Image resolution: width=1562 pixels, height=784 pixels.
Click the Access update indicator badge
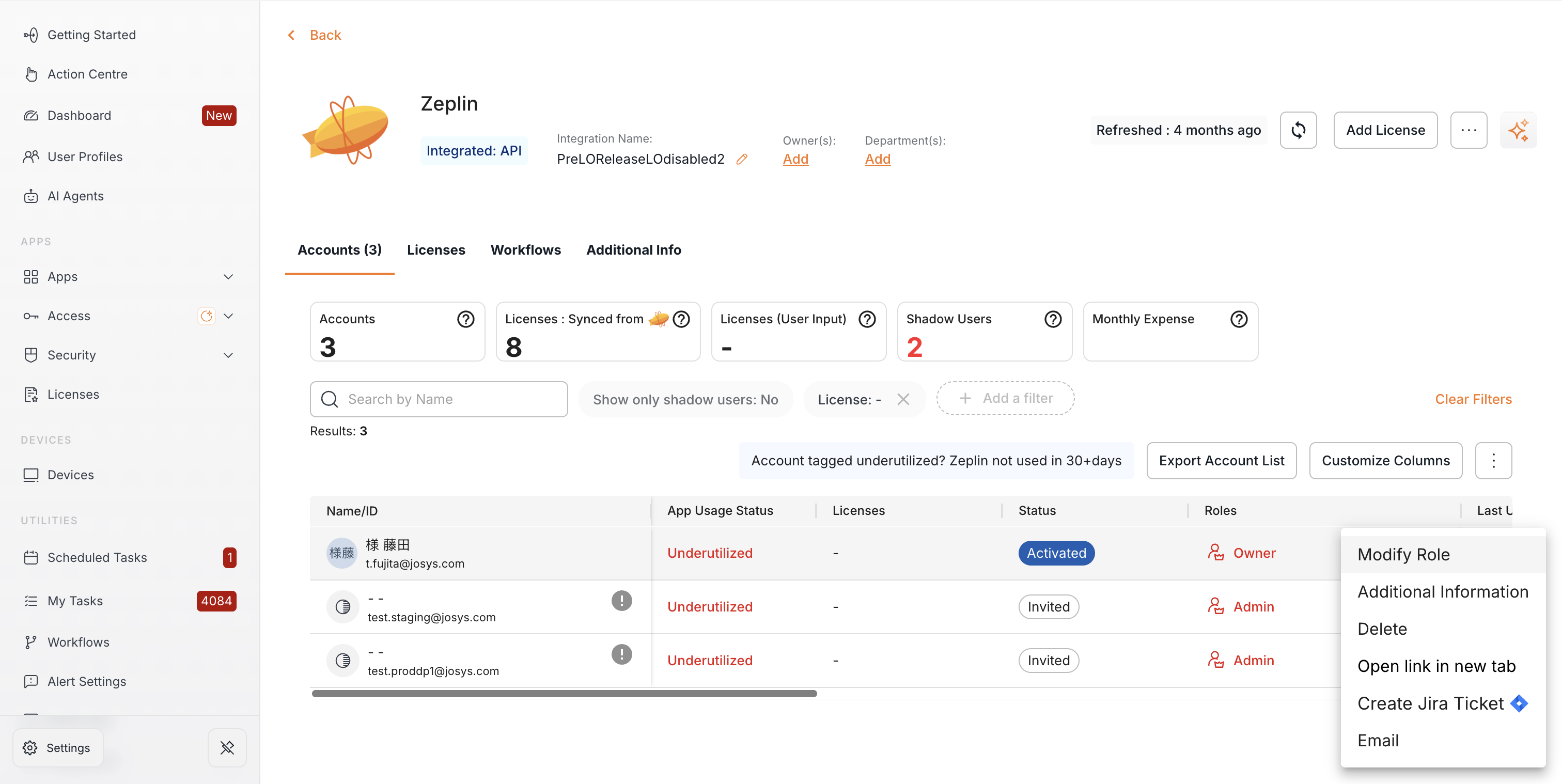[207, 316]
